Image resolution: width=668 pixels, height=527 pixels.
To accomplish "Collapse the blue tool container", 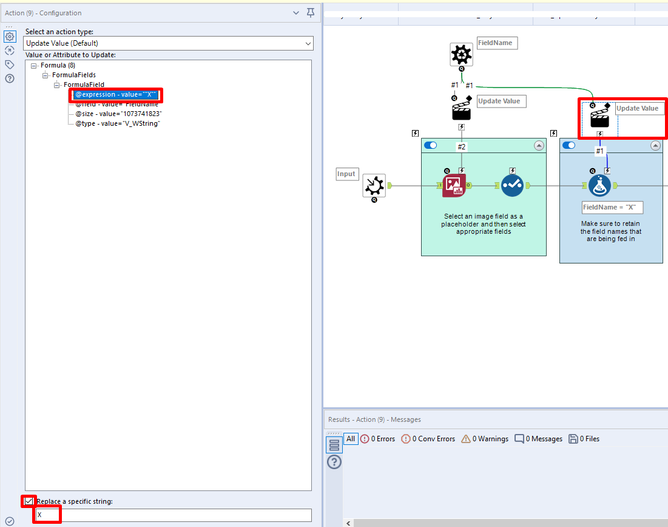I will click(x=655, y=146).
